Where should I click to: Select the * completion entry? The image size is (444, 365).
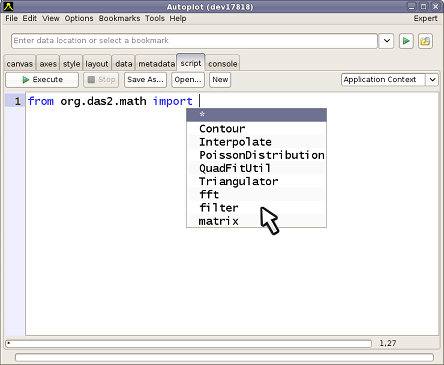256,115
